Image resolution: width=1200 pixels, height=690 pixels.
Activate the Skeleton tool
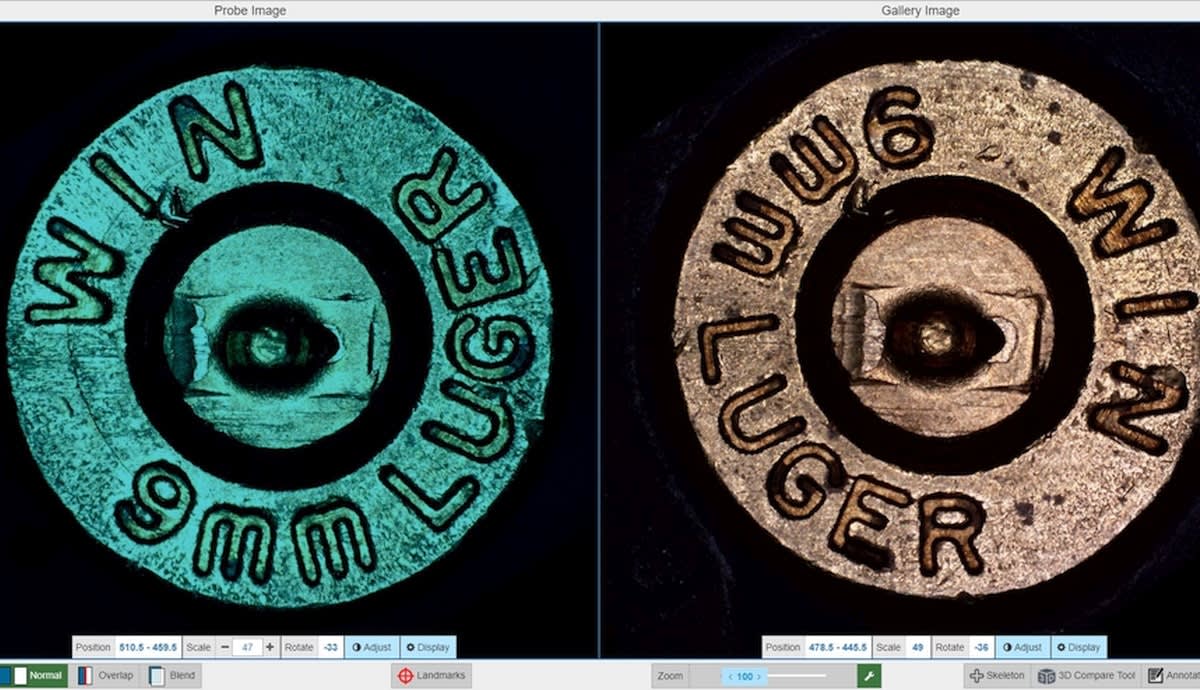(996, 676)
